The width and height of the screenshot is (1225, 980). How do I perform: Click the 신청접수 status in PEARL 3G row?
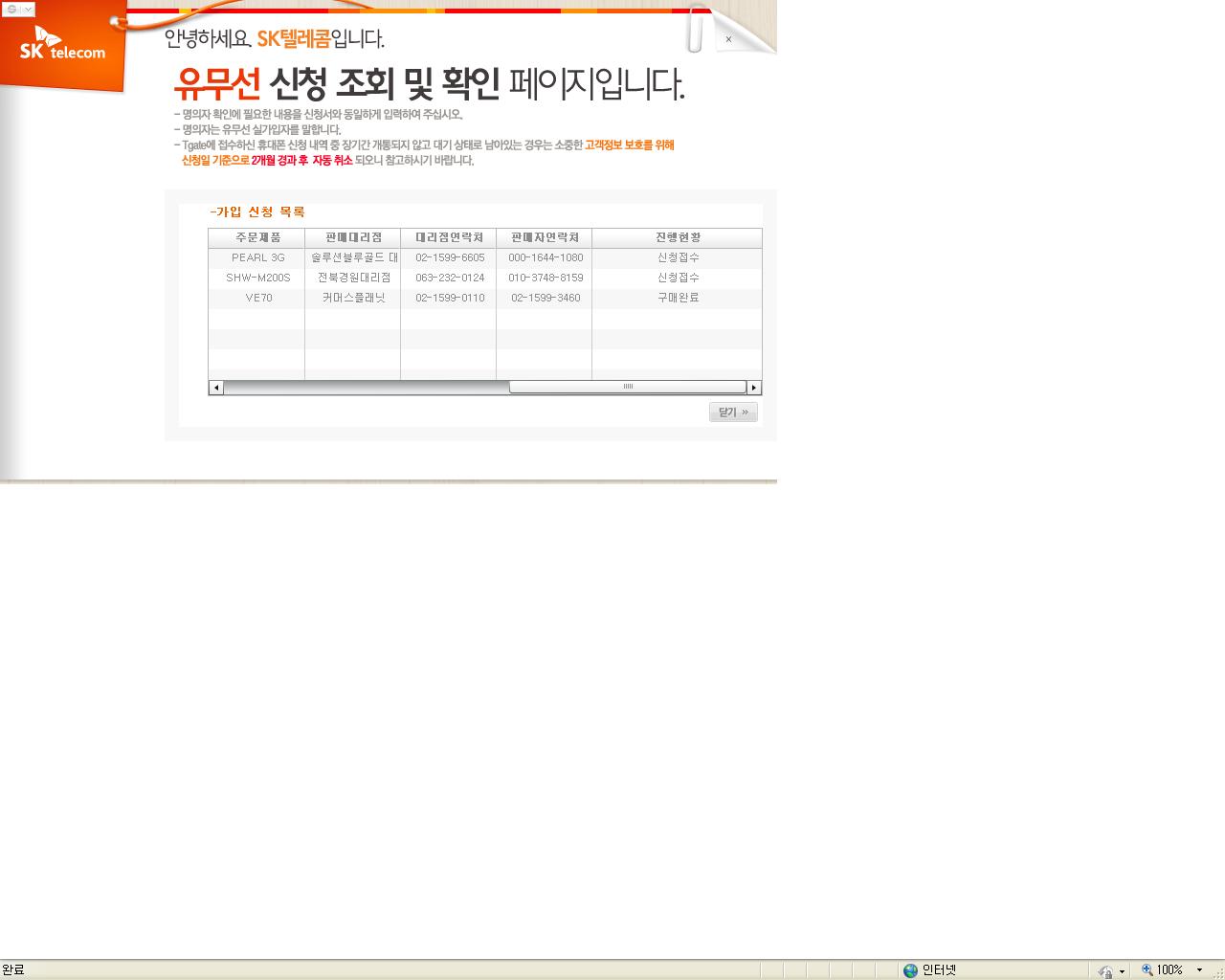pos(678,257)
